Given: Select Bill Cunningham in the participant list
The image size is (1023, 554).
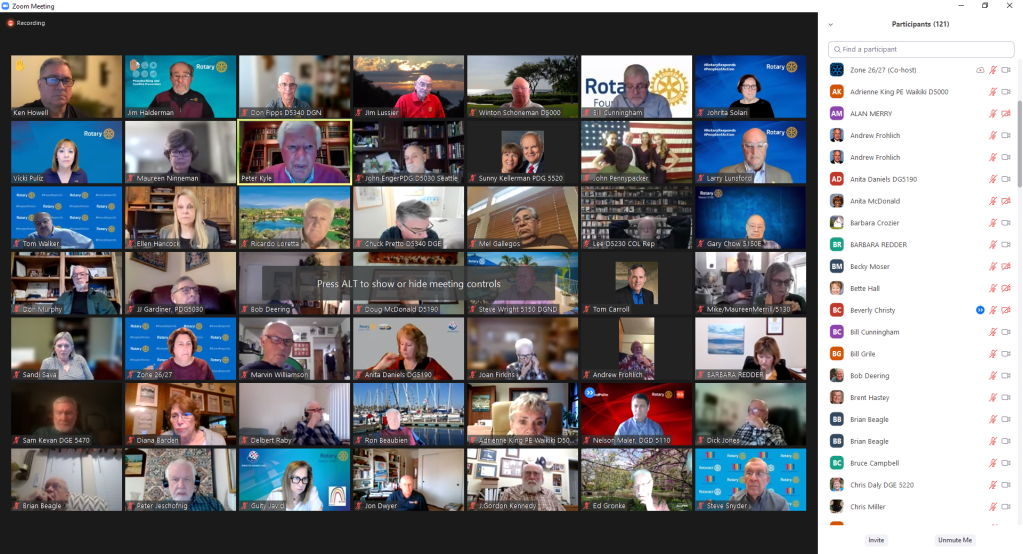Looking at the screenshot, I should tap(874, 332).
